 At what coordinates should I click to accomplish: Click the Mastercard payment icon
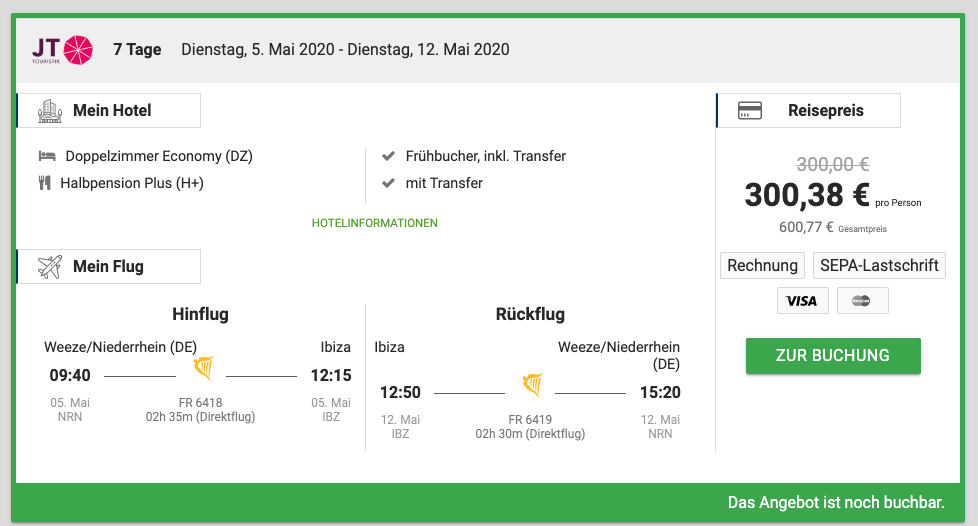pos(862,300)
